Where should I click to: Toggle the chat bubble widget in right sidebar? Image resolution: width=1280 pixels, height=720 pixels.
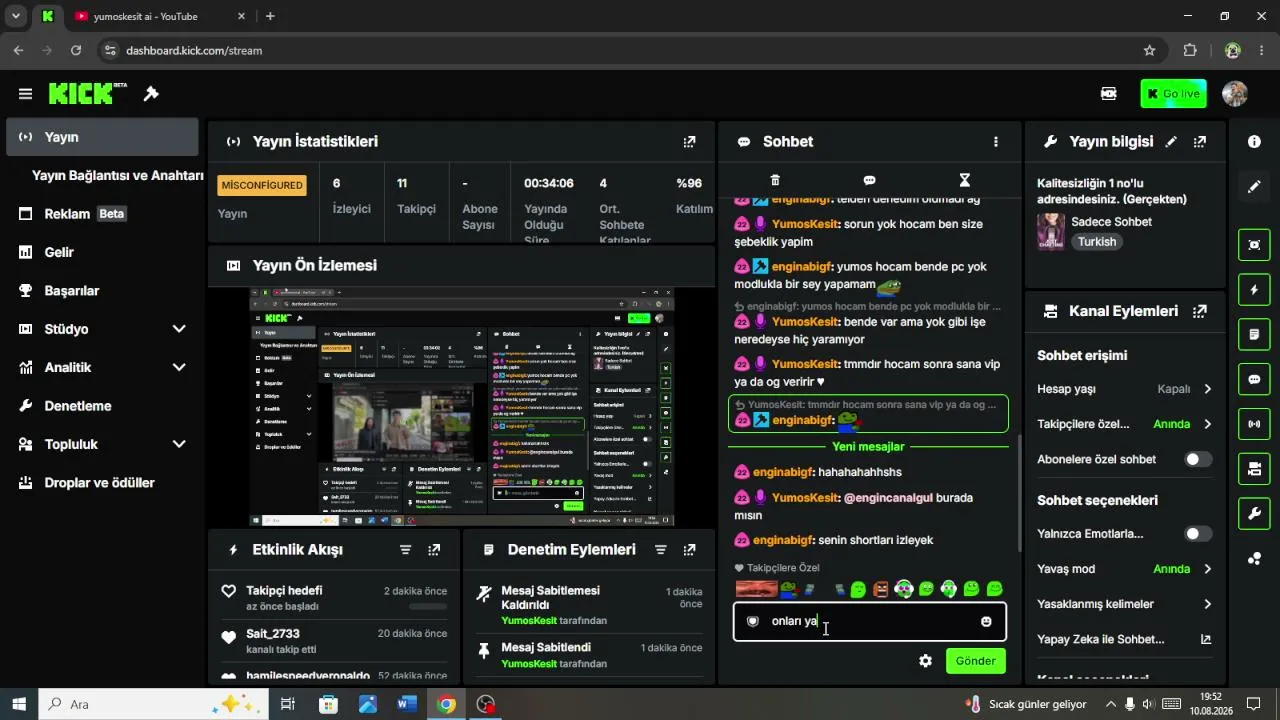click(1254, 380)
